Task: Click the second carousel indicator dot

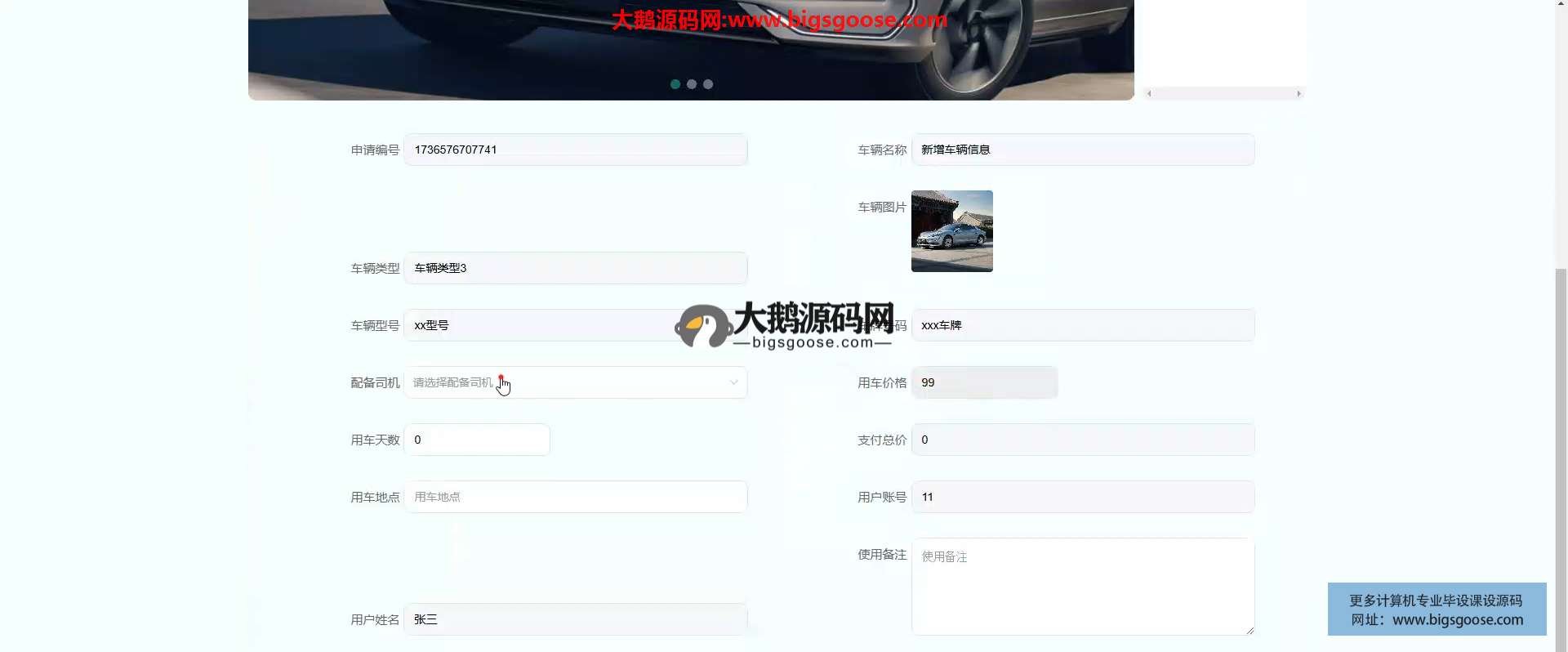Action: coord(692,84)
